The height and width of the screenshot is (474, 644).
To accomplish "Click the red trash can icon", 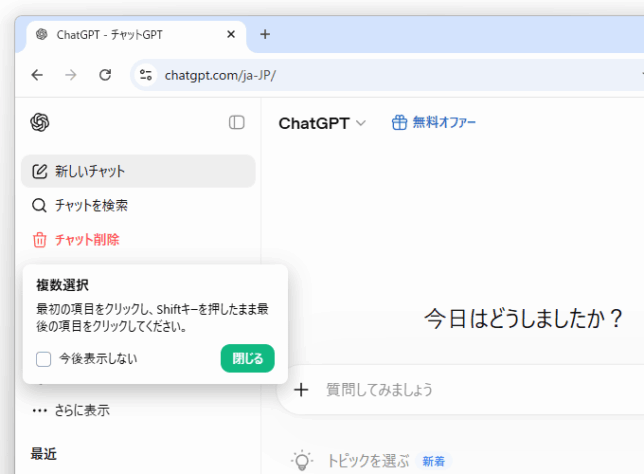I will pyautogui.click(x=39, y=239).
